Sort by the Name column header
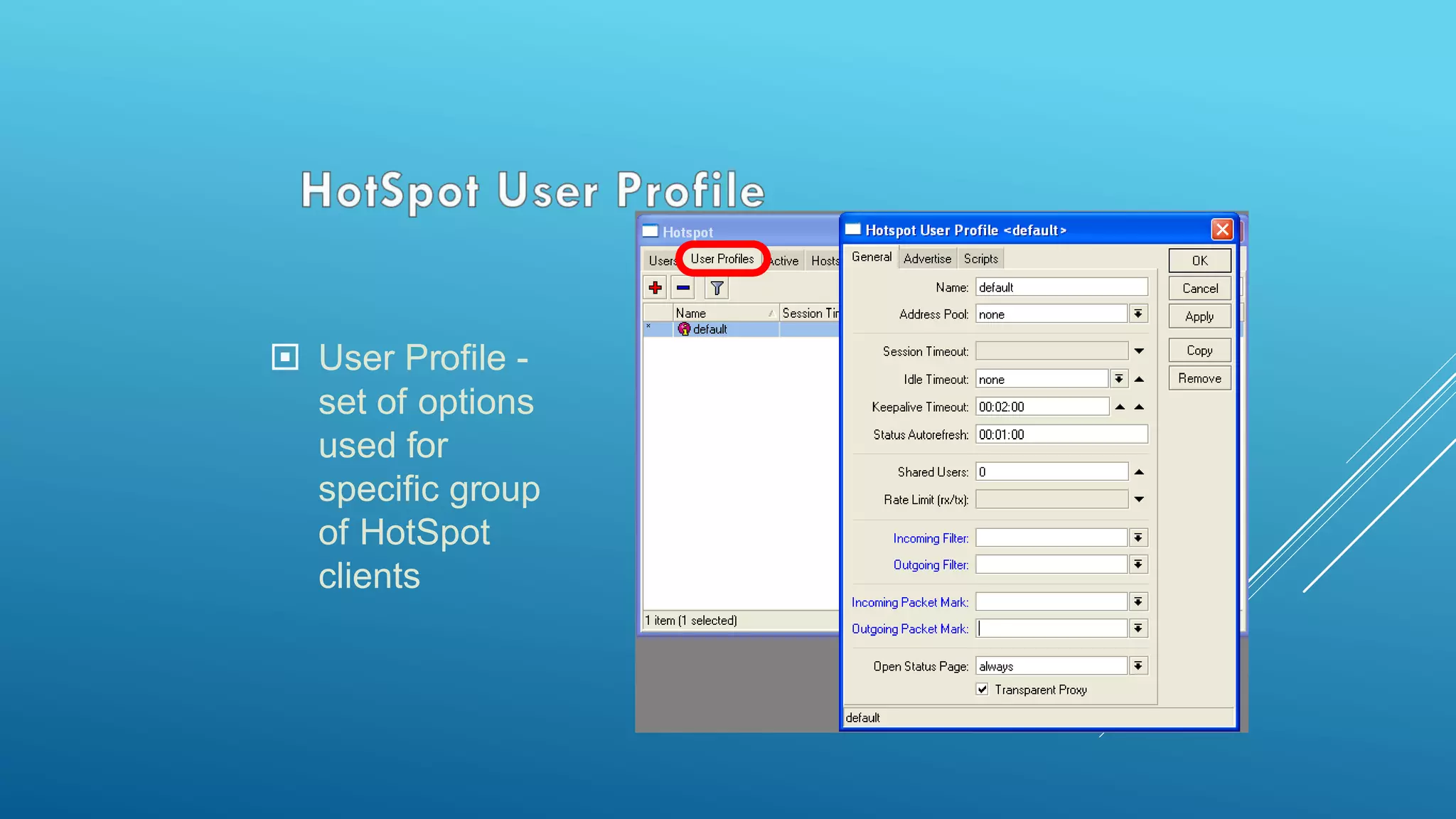The height and width of the screenshot is (819, 1456). [725, 313]
